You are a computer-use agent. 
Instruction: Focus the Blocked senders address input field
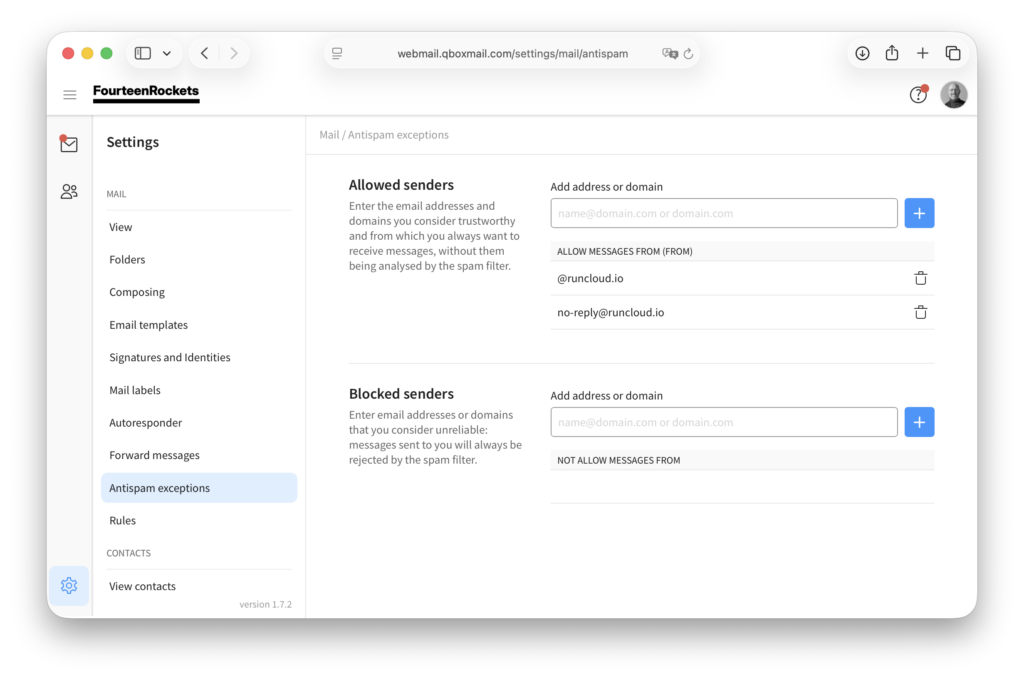coord(724,422)
